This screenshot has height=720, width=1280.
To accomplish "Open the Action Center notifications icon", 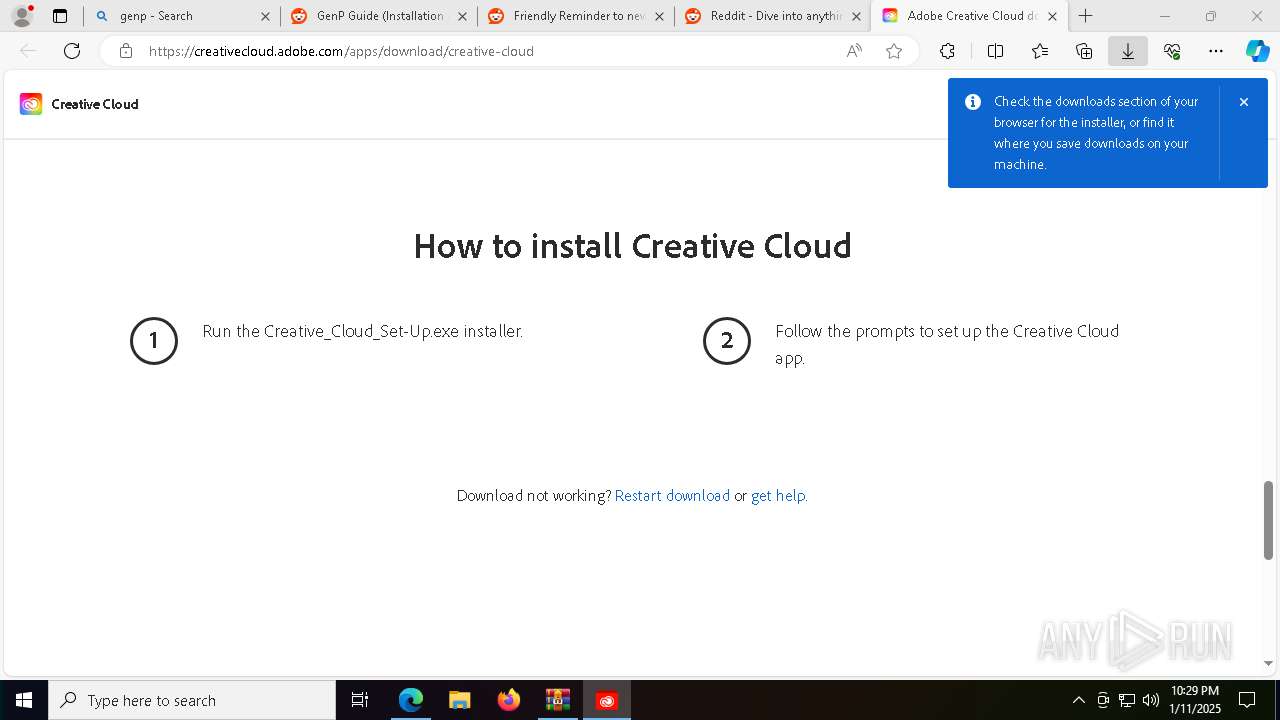I will point(1247,700).
